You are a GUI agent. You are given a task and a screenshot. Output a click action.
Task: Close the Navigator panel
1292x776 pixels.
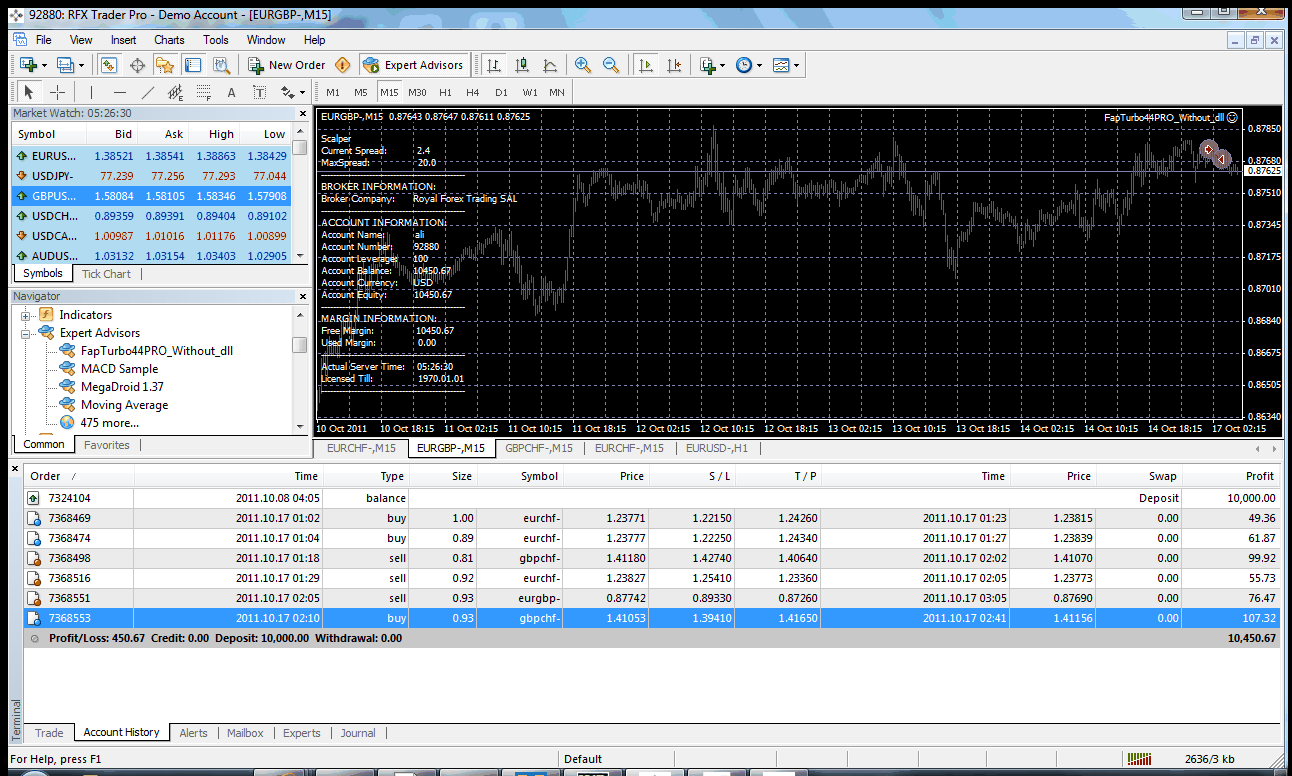(x=302, y=296)
